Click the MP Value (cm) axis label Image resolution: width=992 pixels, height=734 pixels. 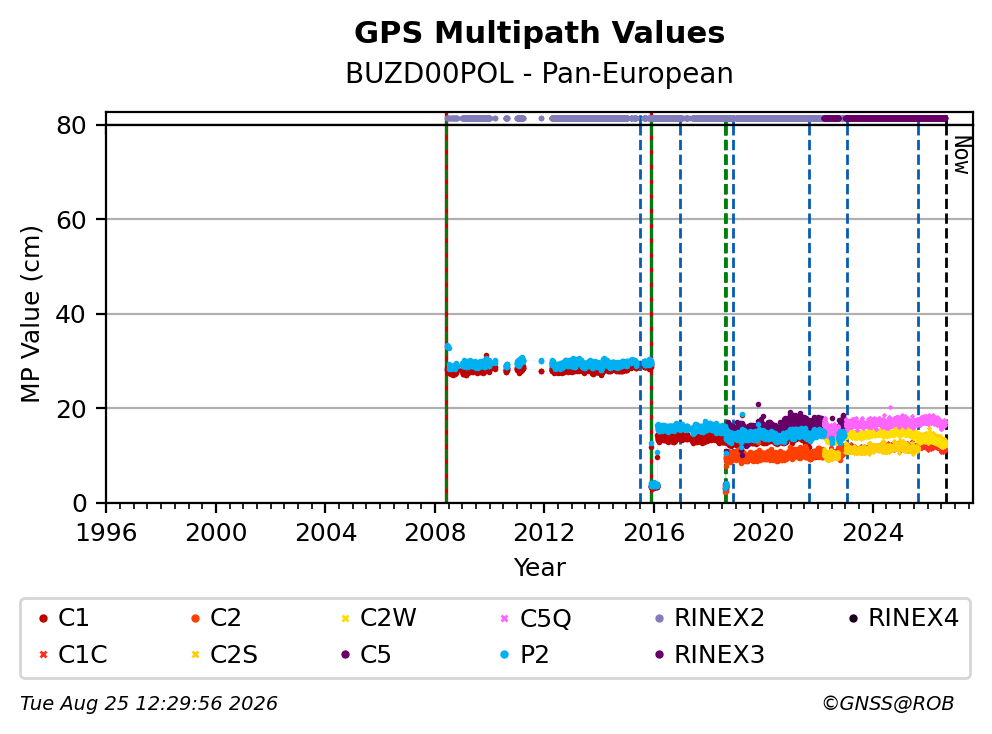point(30,314)
